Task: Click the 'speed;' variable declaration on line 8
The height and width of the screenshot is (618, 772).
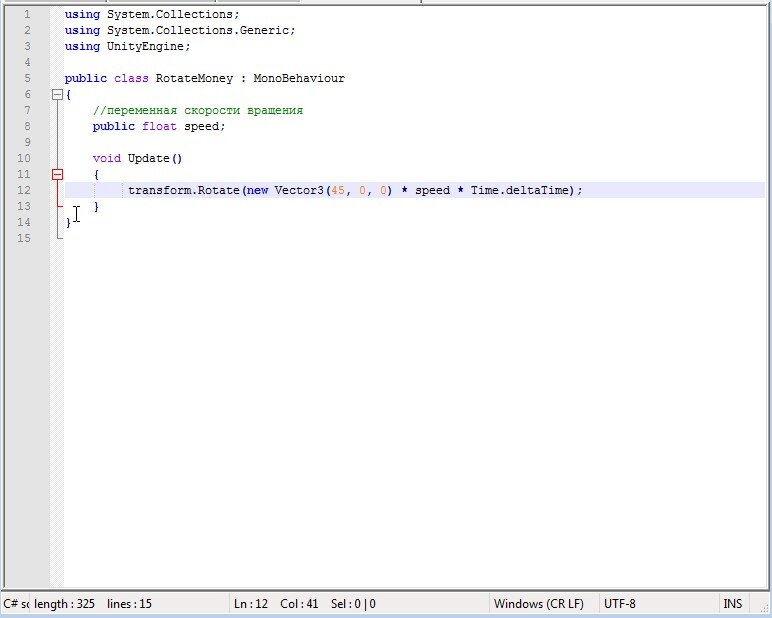Action: 205,127
